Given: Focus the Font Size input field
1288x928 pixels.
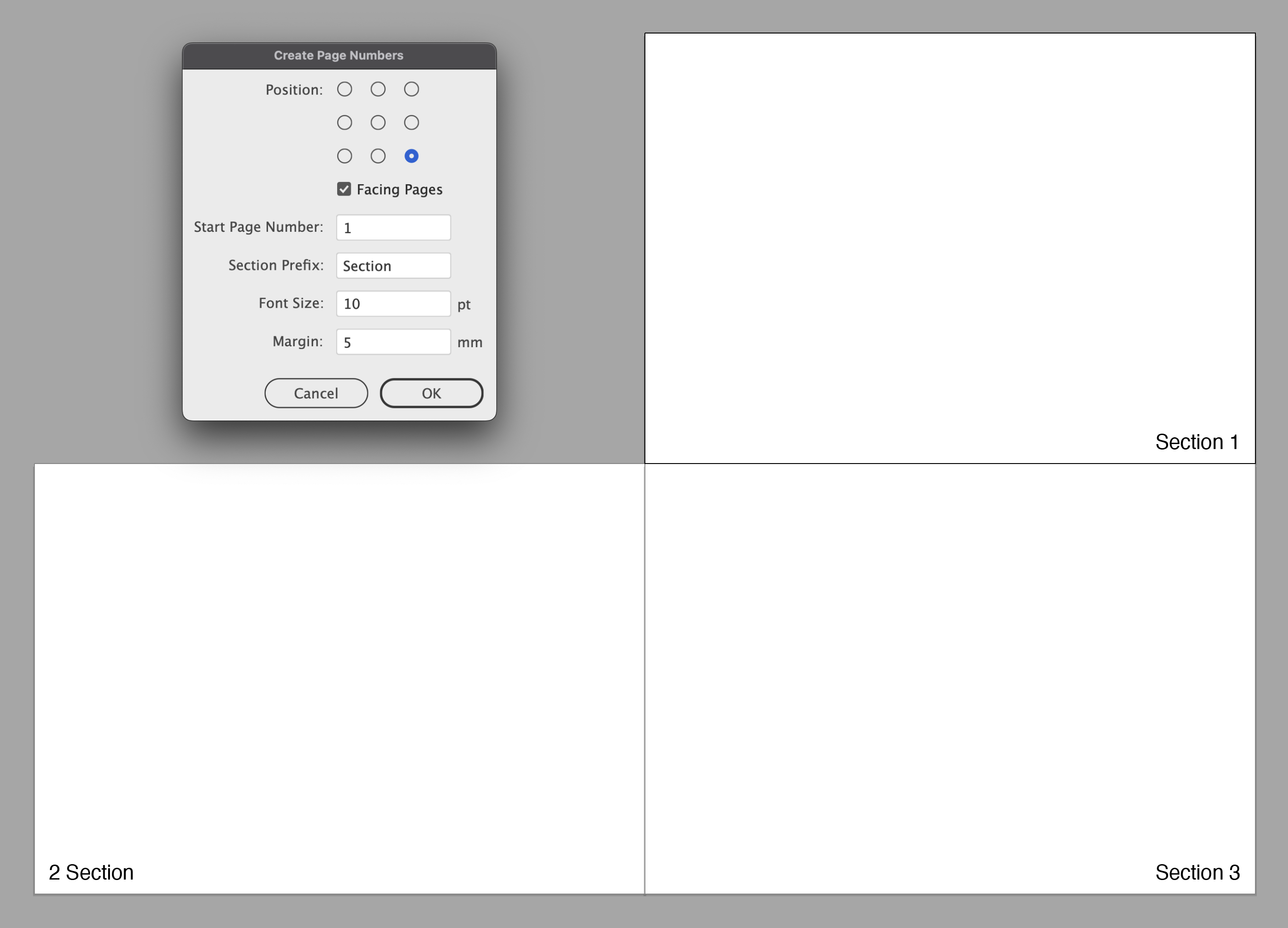Looking at the screenshot, I should [x=393, y=304].
